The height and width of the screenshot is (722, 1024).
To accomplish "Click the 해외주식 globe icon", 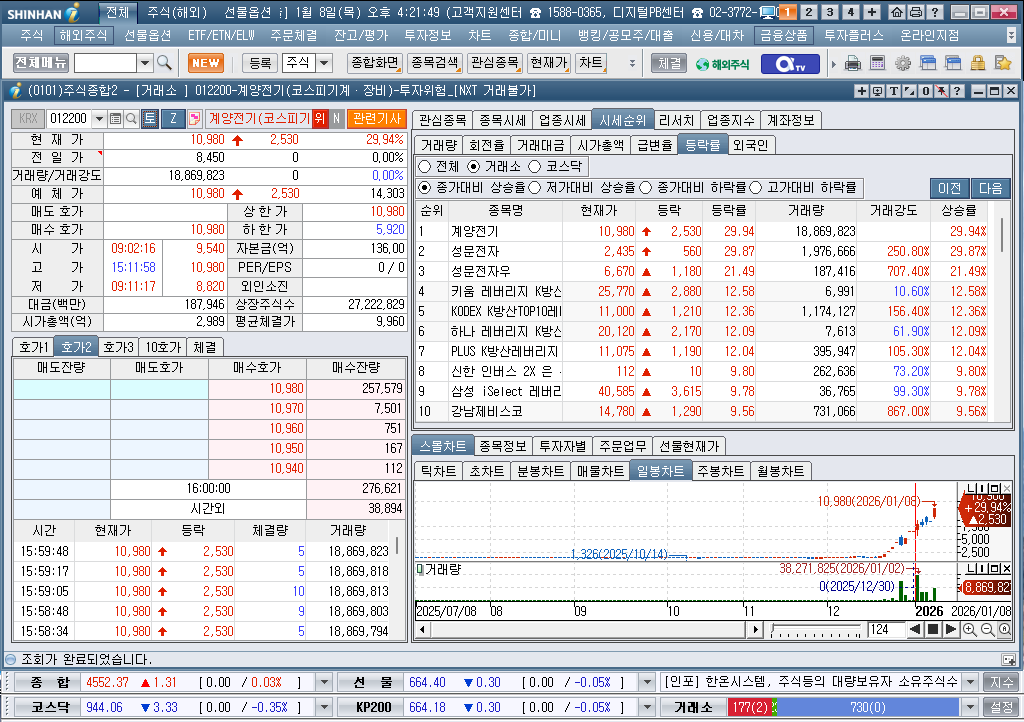I will pyautogui.click(x=722, y=64).
